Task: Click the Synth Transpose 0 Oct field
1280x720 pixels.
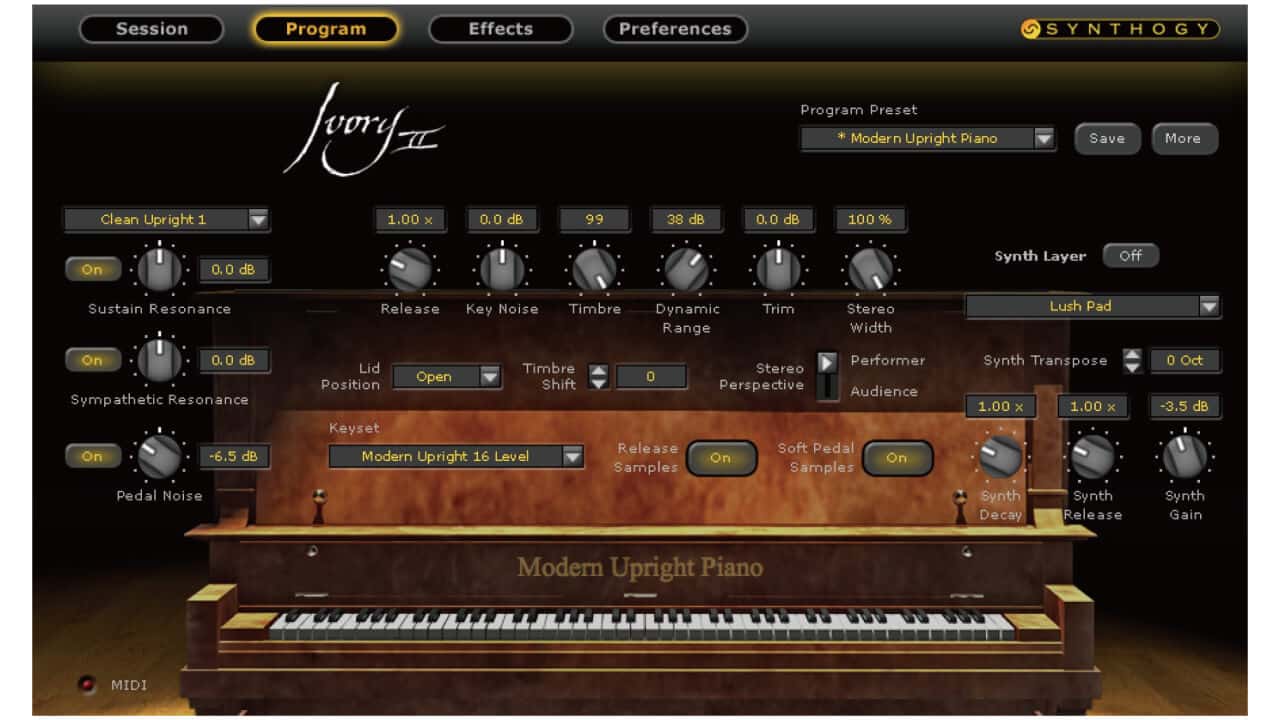Action: (1185, 361)
